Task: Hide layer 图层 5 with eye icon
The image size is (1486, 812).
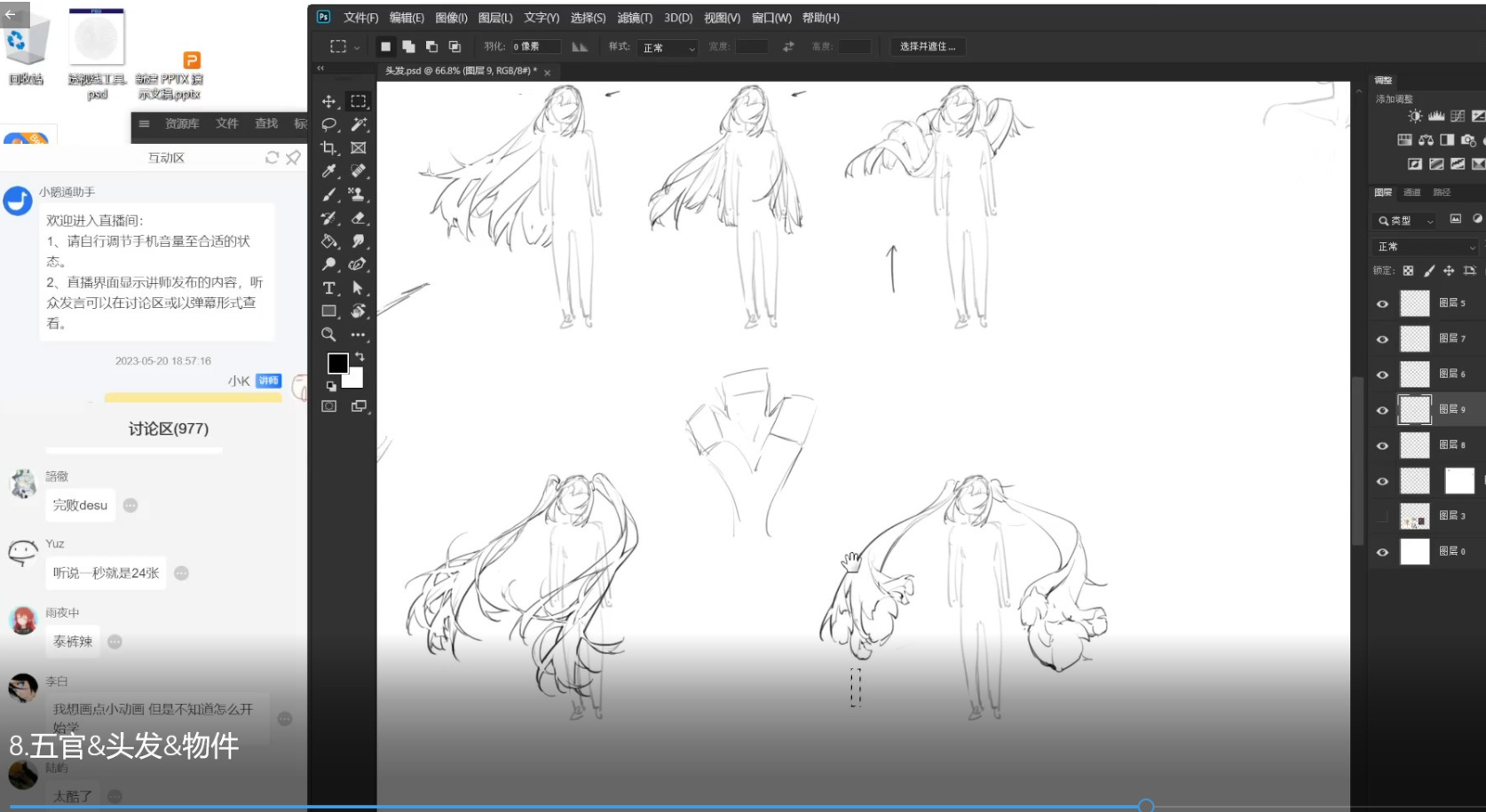Action: [x=1382, y=304]
